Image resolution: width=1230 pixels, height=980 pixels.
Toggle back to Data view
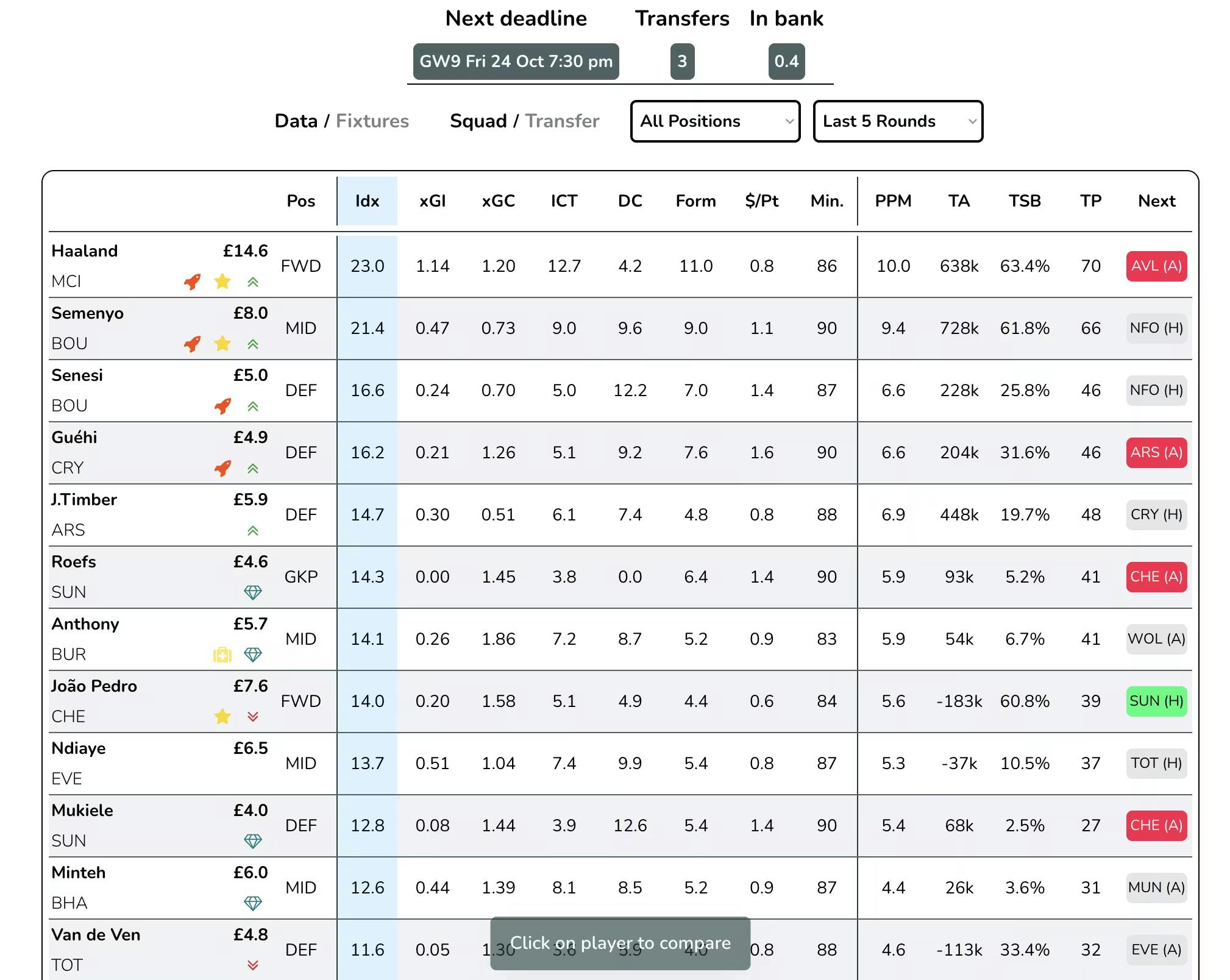pyautogui.click(x=296, y=121)
